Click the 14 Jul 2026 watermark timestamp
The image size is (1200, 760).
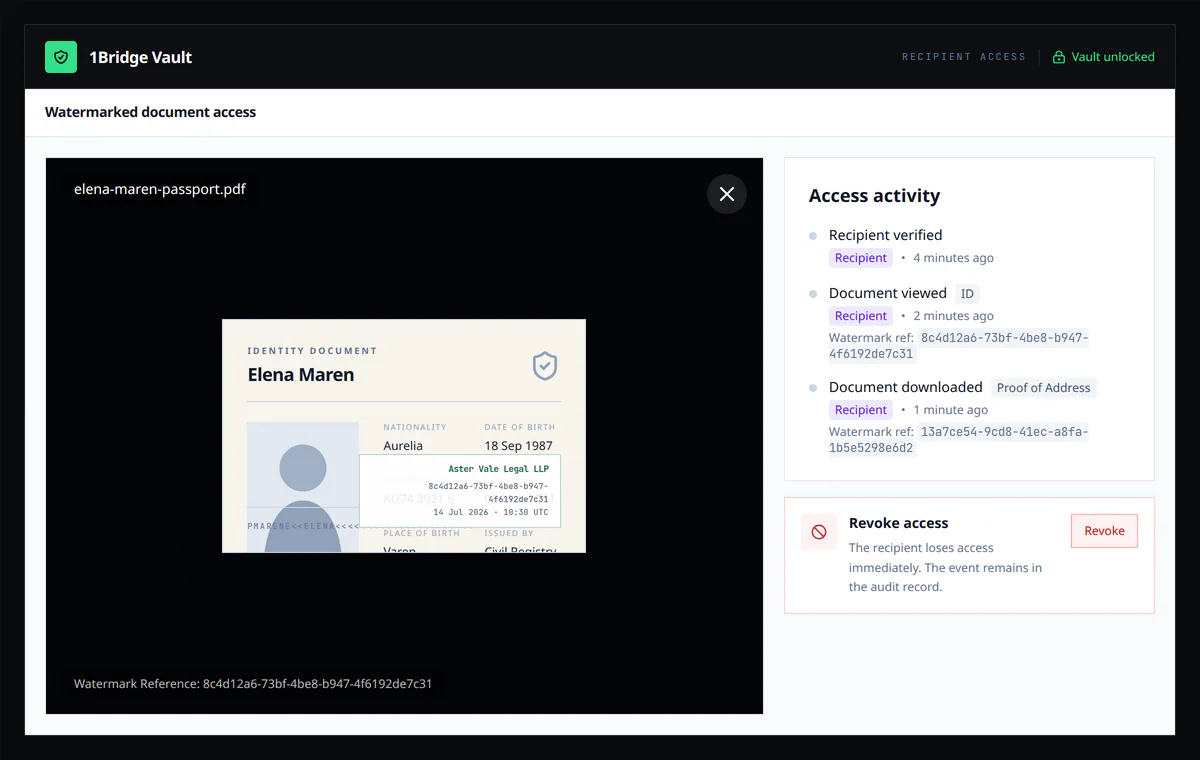(490, 512)
